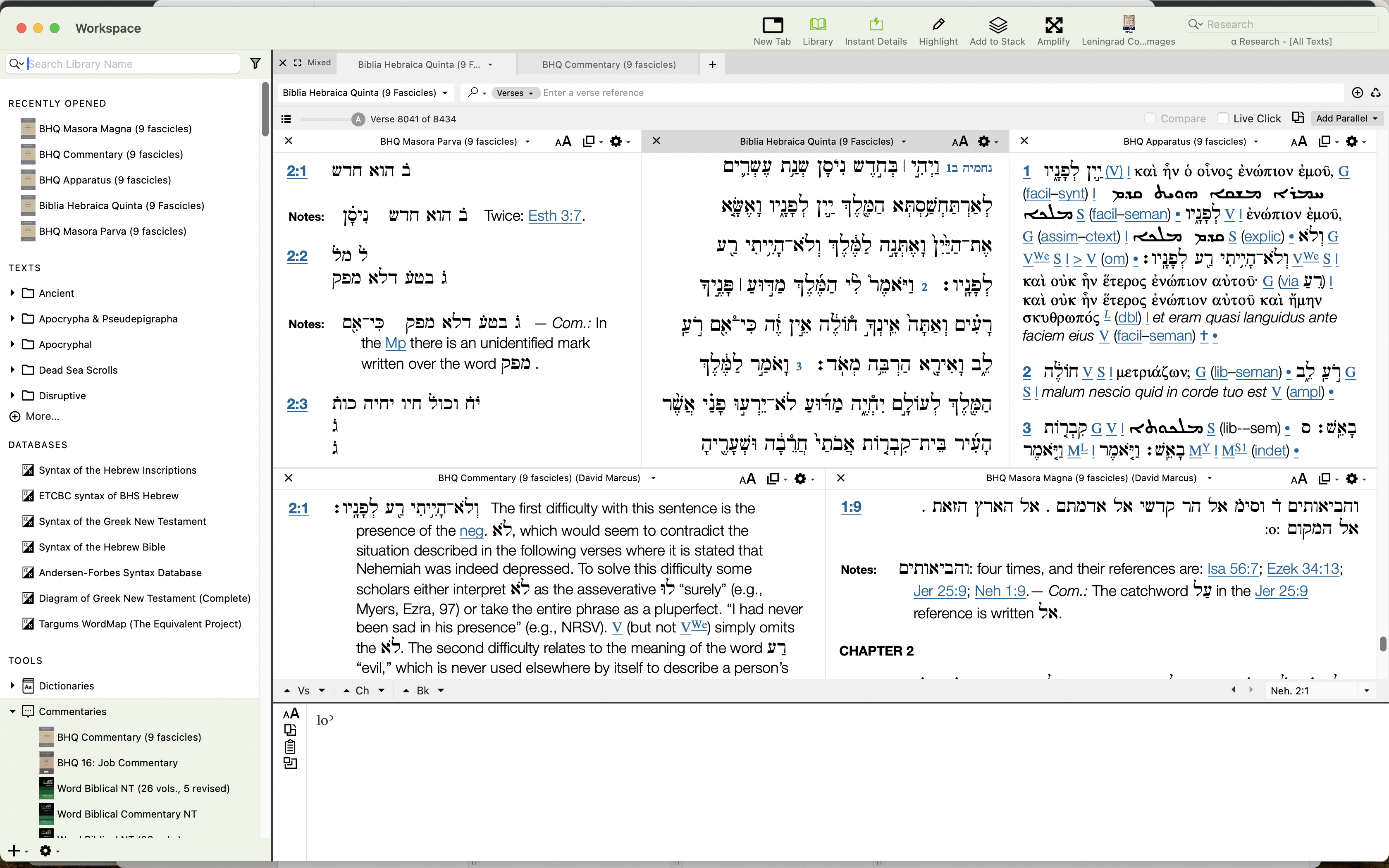
Task: Open a New Tab from toolbar
Action: [x=772, y=31]
